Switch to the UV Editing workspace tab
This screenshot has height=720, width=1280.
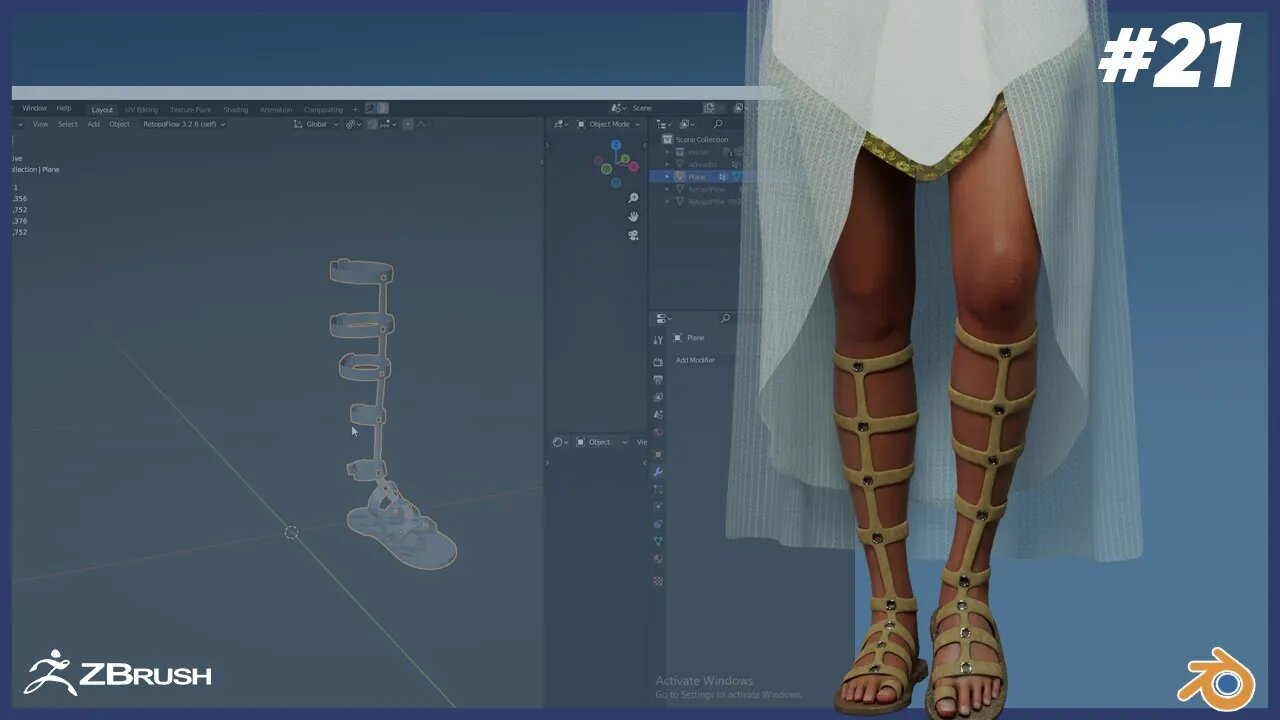pyautogui.click(x=141, y=110)
